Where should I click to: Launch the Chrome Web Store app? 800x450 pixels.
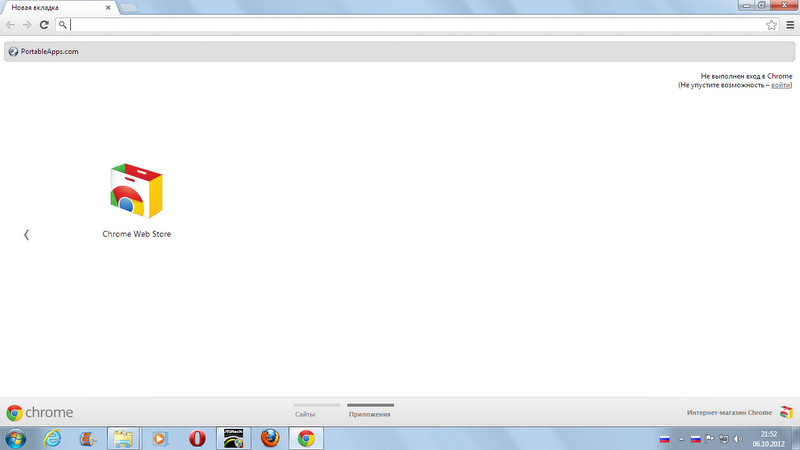click(136, 201)
